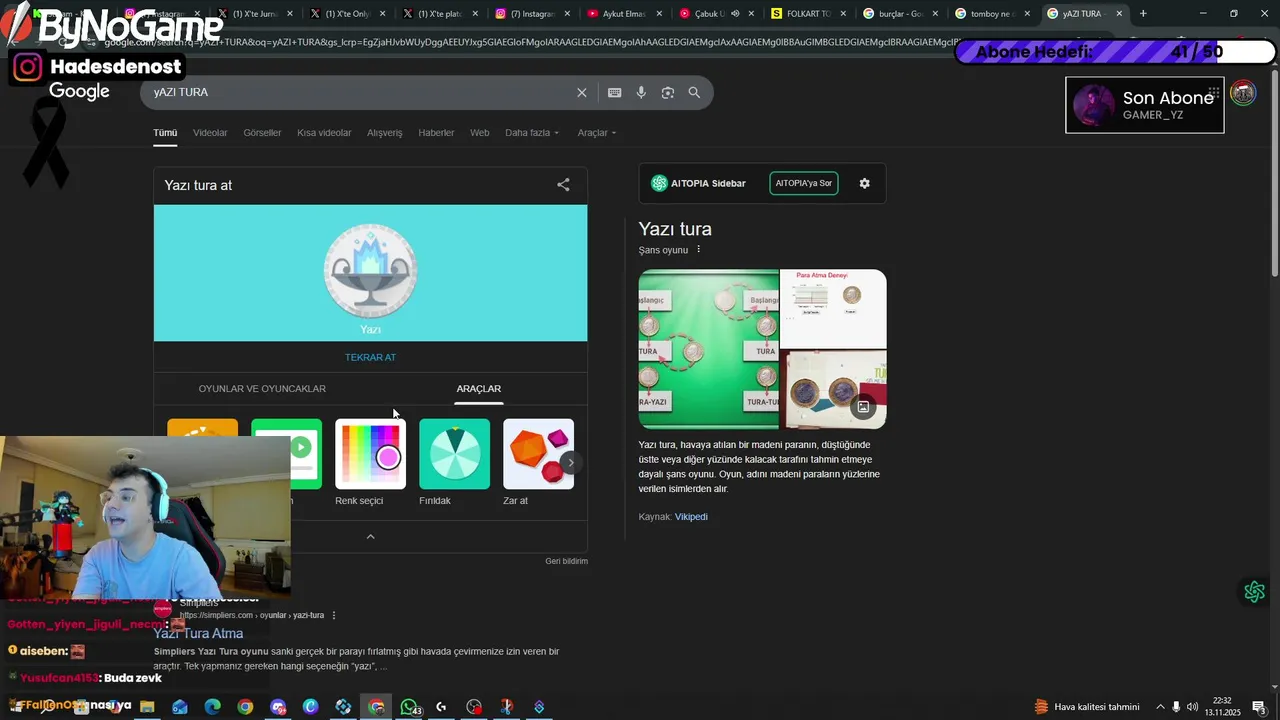Send feedback via Geri bildirim
This screenshot has width=1280, height=720.
tap(566, 561)
